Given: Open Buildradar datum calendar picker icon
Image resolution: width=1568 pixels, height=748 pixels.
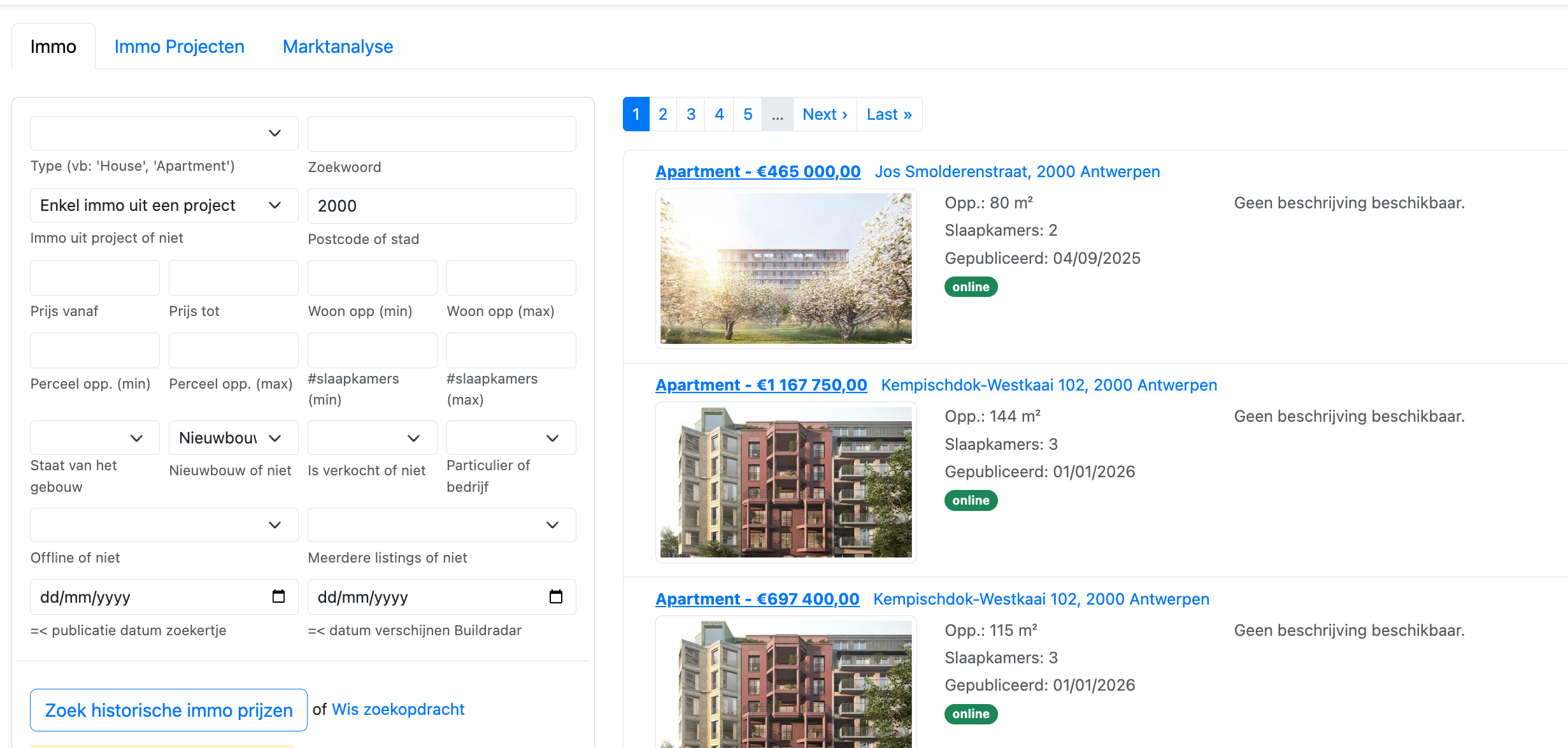Looking at the screenshot, I should 555,596.
